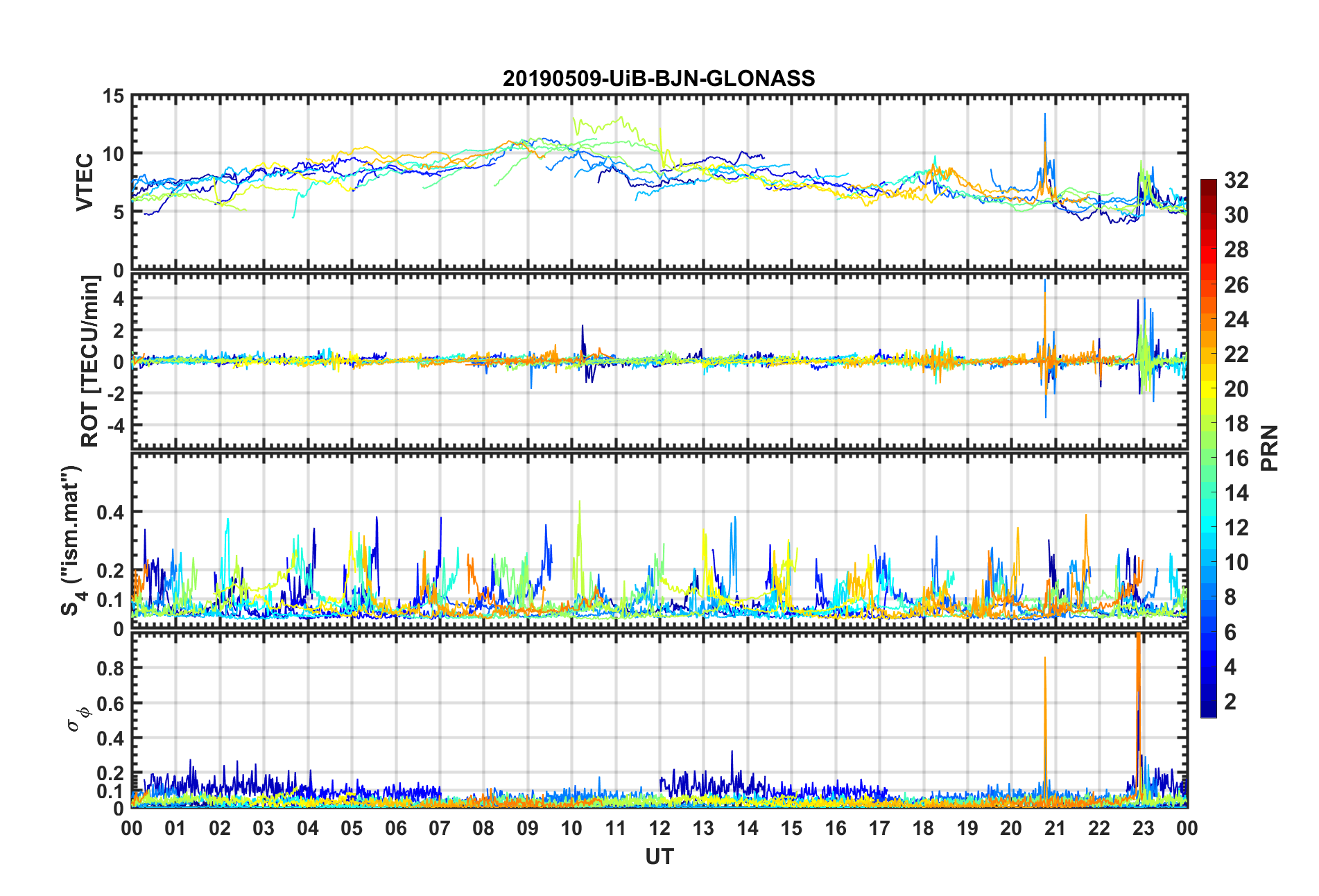Select ROT axis tick label "4"
This screenshot has height=896, width=1319.
click(119, 298)
